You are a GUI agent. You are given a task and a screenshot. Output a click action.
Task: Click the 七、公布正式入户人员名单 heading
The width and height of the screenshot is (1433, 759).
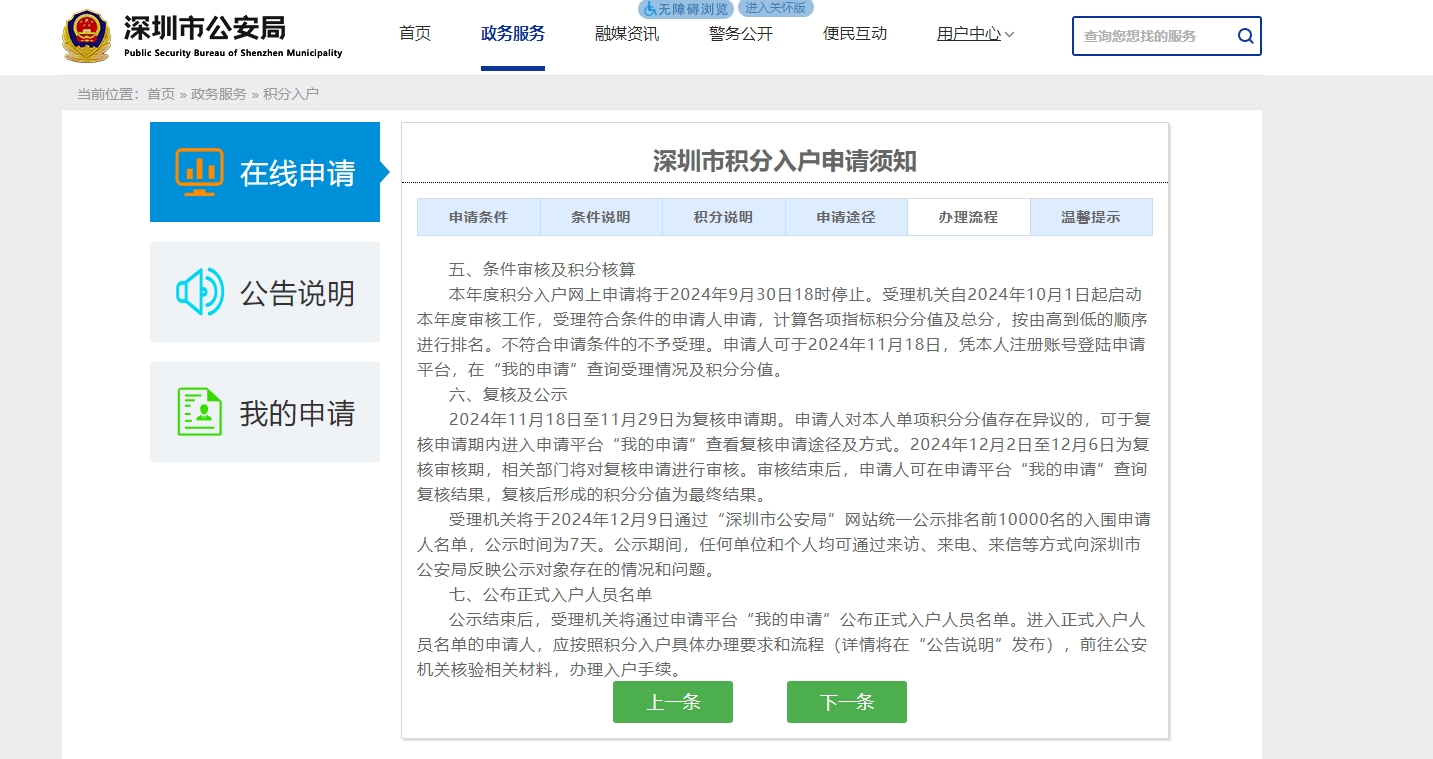550,595
